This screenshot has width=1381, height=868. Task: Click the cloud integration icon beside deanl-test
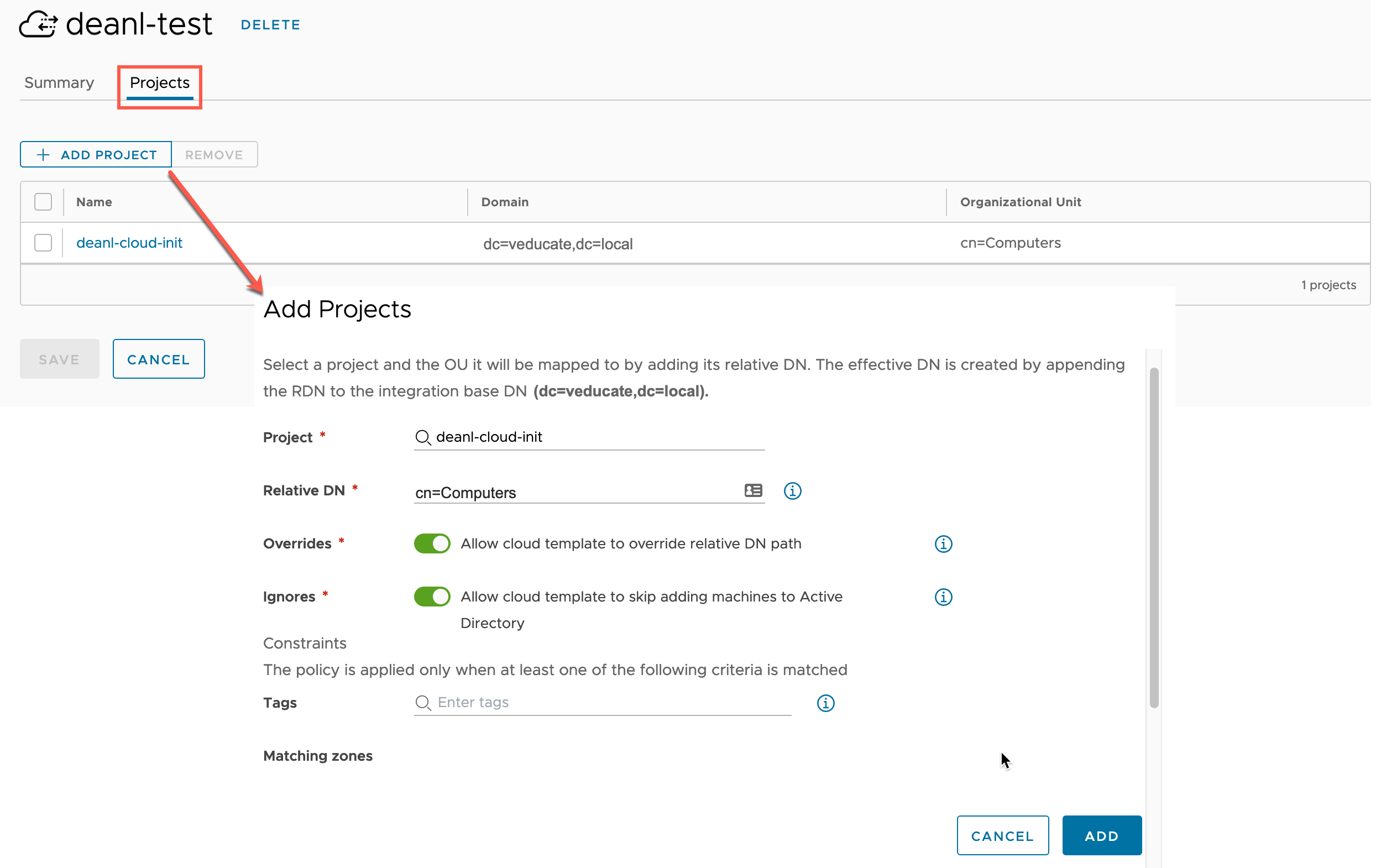pyautogui.click(x=39, y=24)
